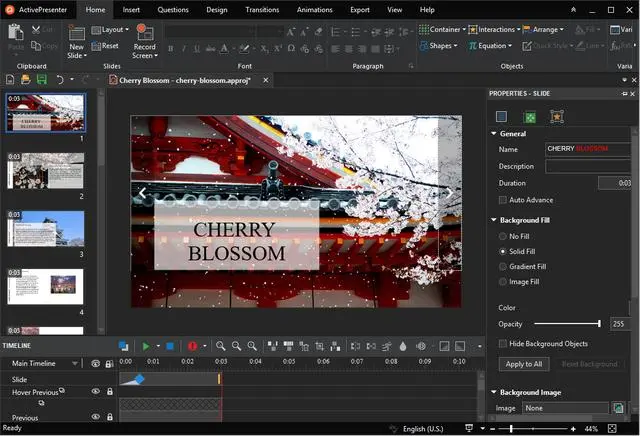Select the slide 3 thumbnail
640x436 pixels.
[x=46, y=229]
